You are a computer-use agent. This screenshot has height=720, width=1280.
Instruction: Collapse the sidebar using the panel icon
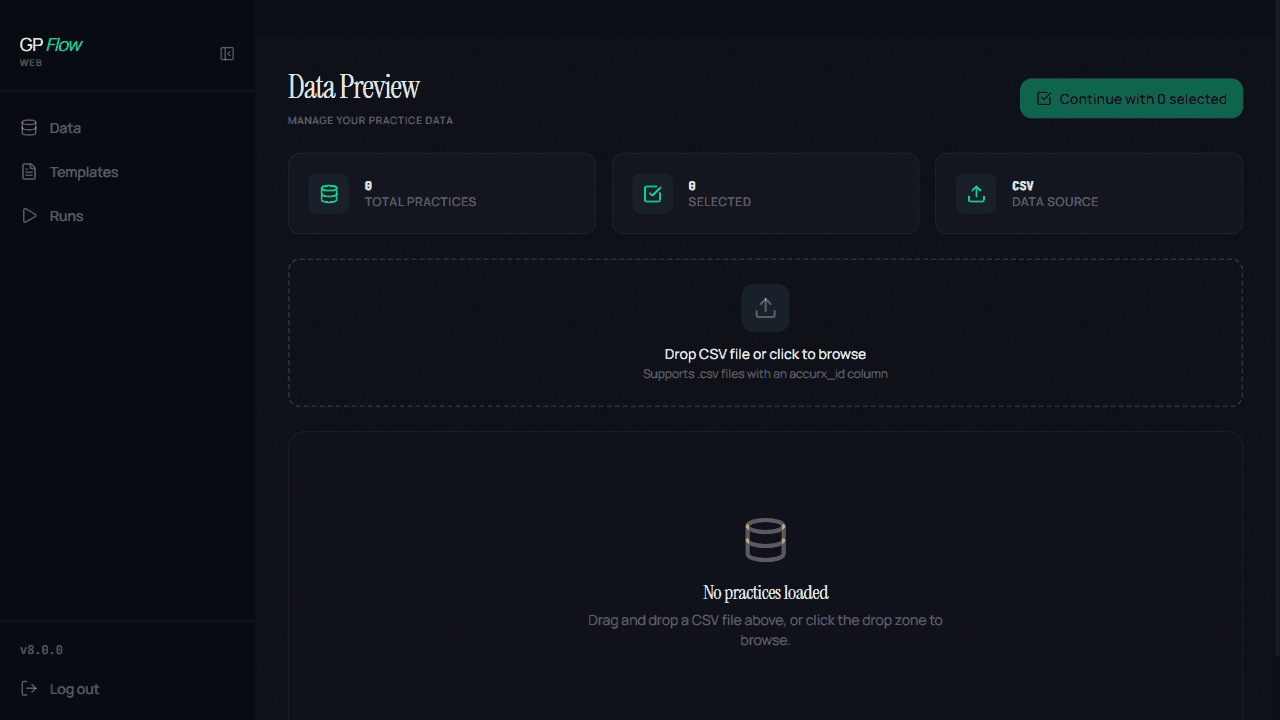[227, 54]
